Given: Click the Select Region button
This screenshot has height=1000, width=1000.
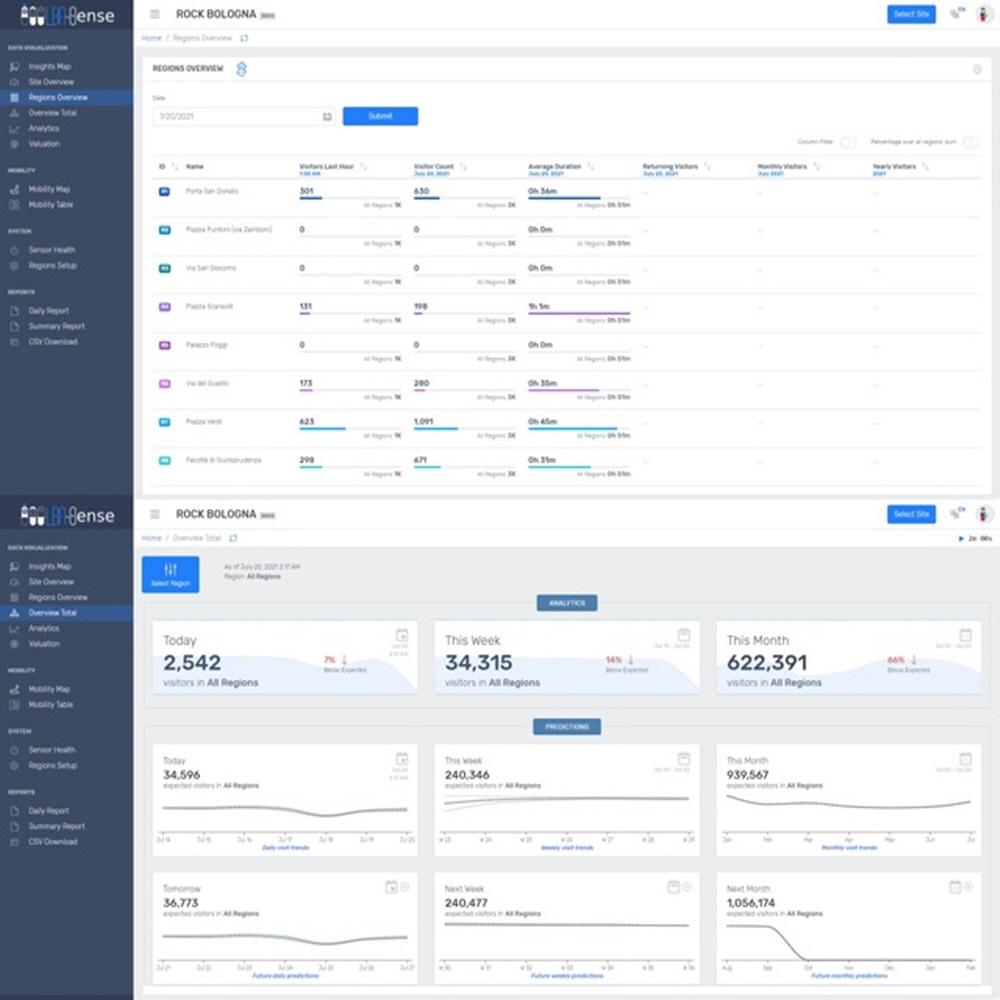Looking at the screenshot, I should tap(171, 574).
